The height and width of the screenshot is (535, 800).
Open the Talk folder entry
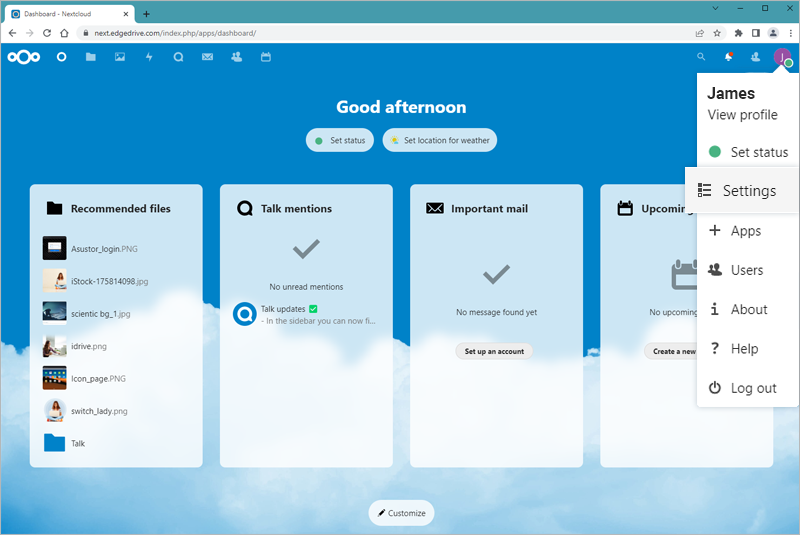[116, 443]
